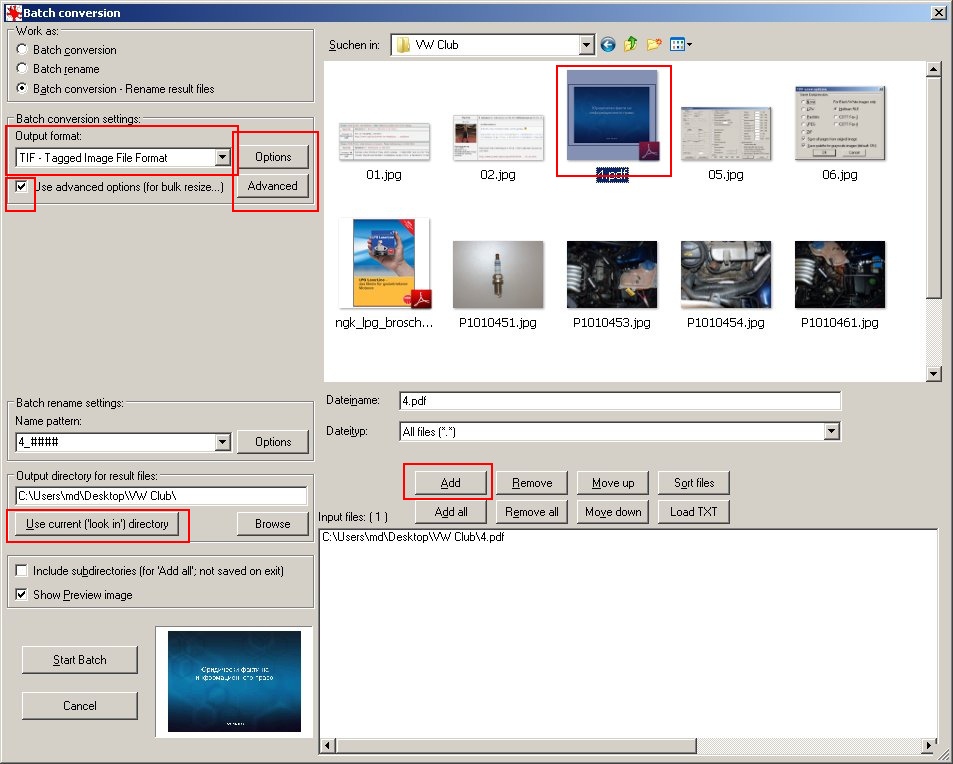Create new folder icon in file browser
953x764 pixels.
(654, 45)
